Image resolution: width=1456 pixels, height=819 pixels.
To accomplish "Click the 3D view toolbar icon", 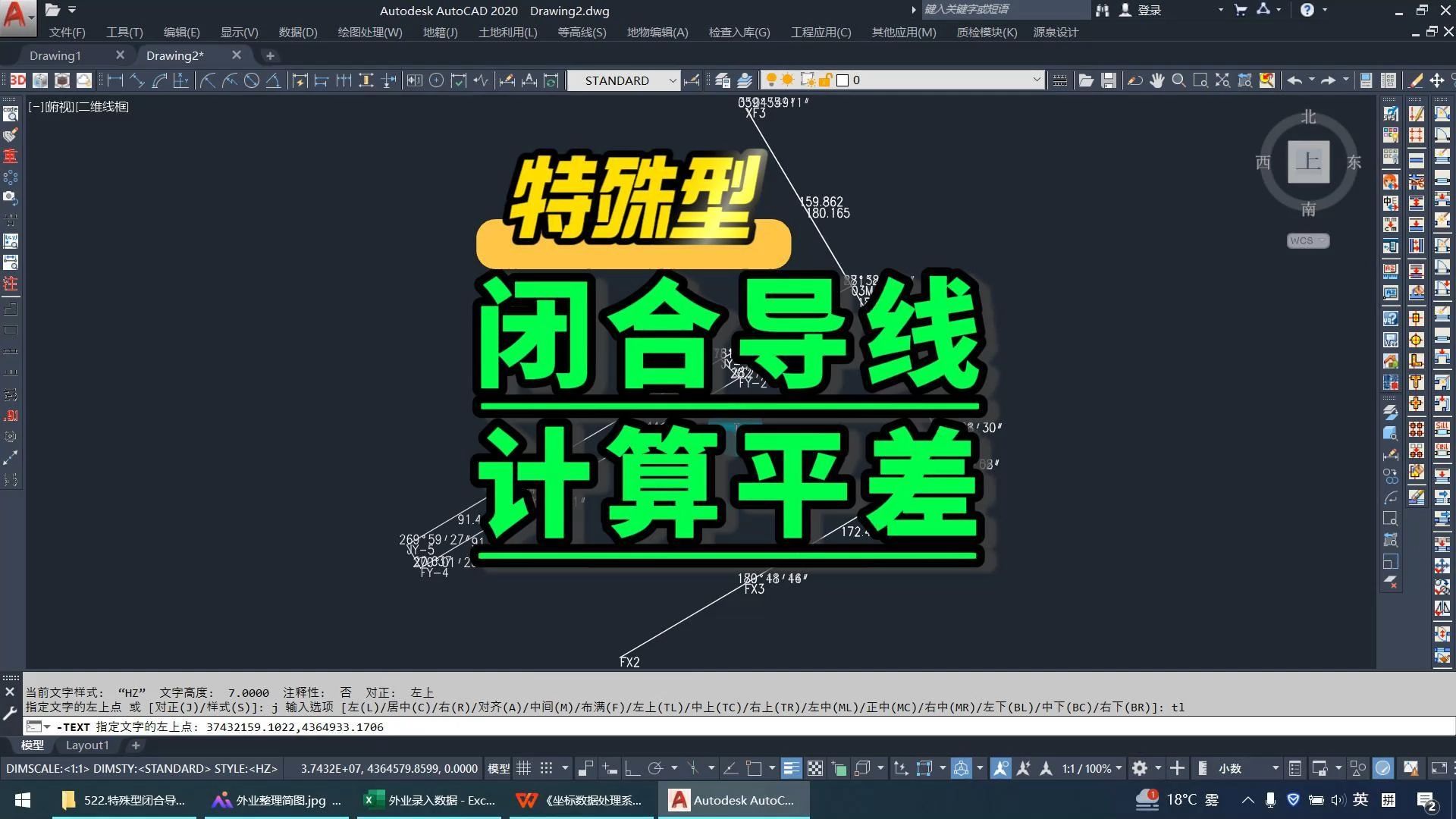I will pyautogui.click(x=17, y=80).
